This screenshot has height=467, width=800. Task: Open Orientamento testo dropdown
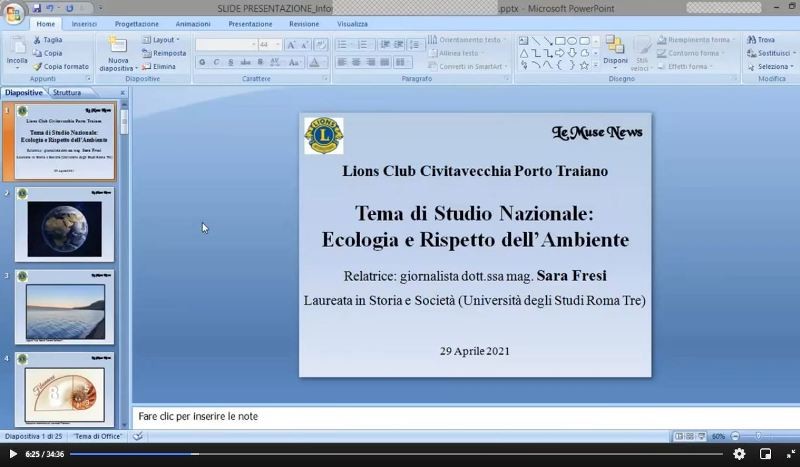point(467,40)
